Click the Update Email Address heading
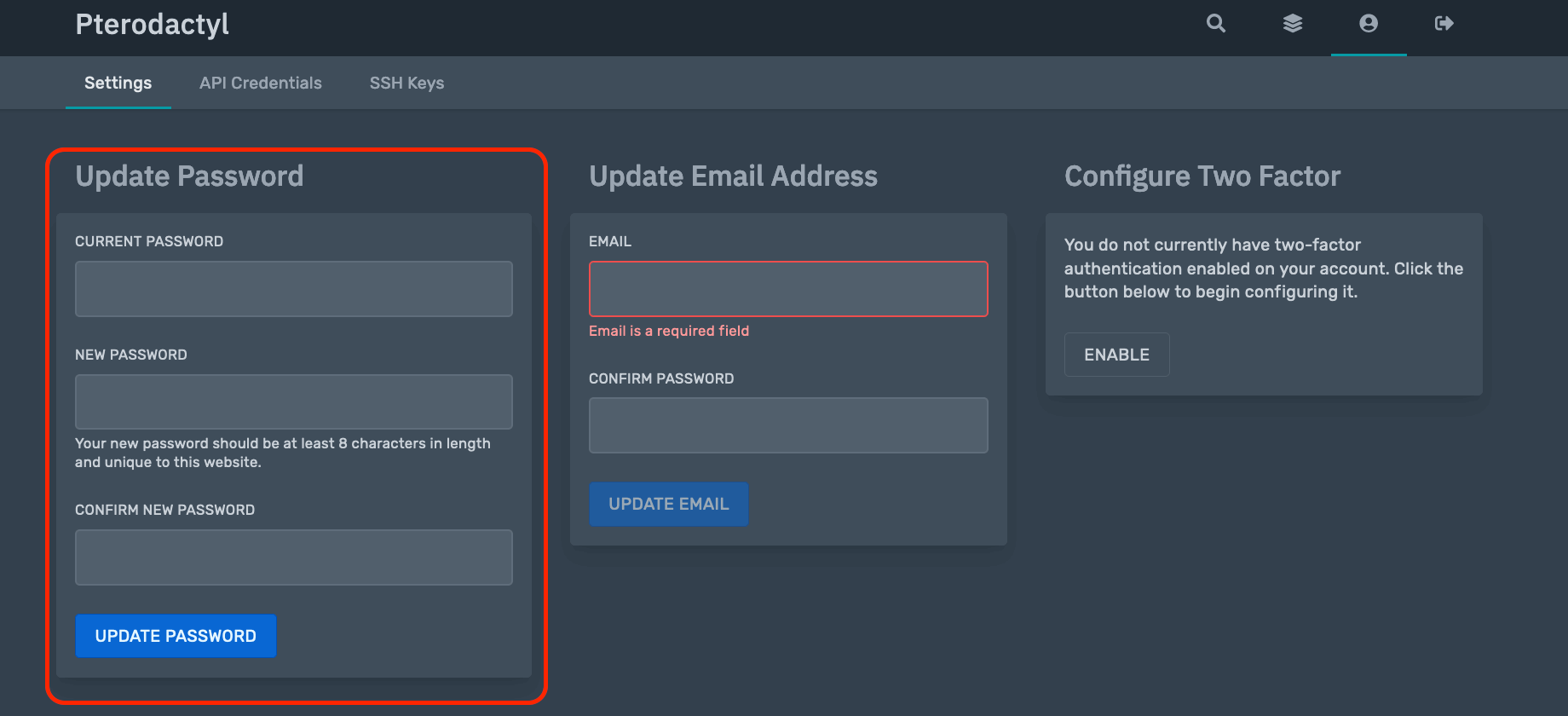 tap(733, 176)
